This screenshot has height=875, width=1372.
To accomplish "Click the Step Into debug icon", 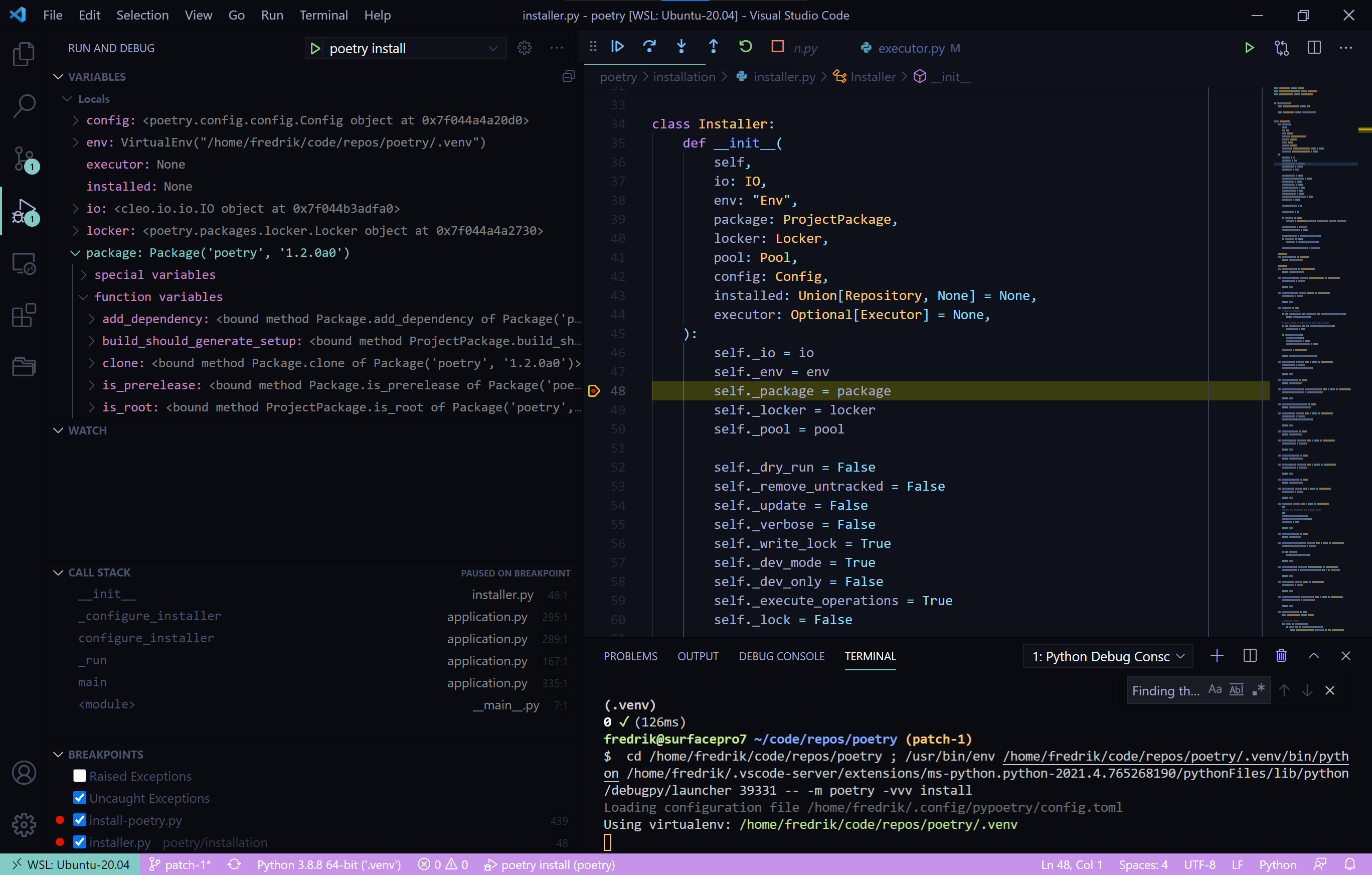I will pyautogui.click(x=681, y=47).
